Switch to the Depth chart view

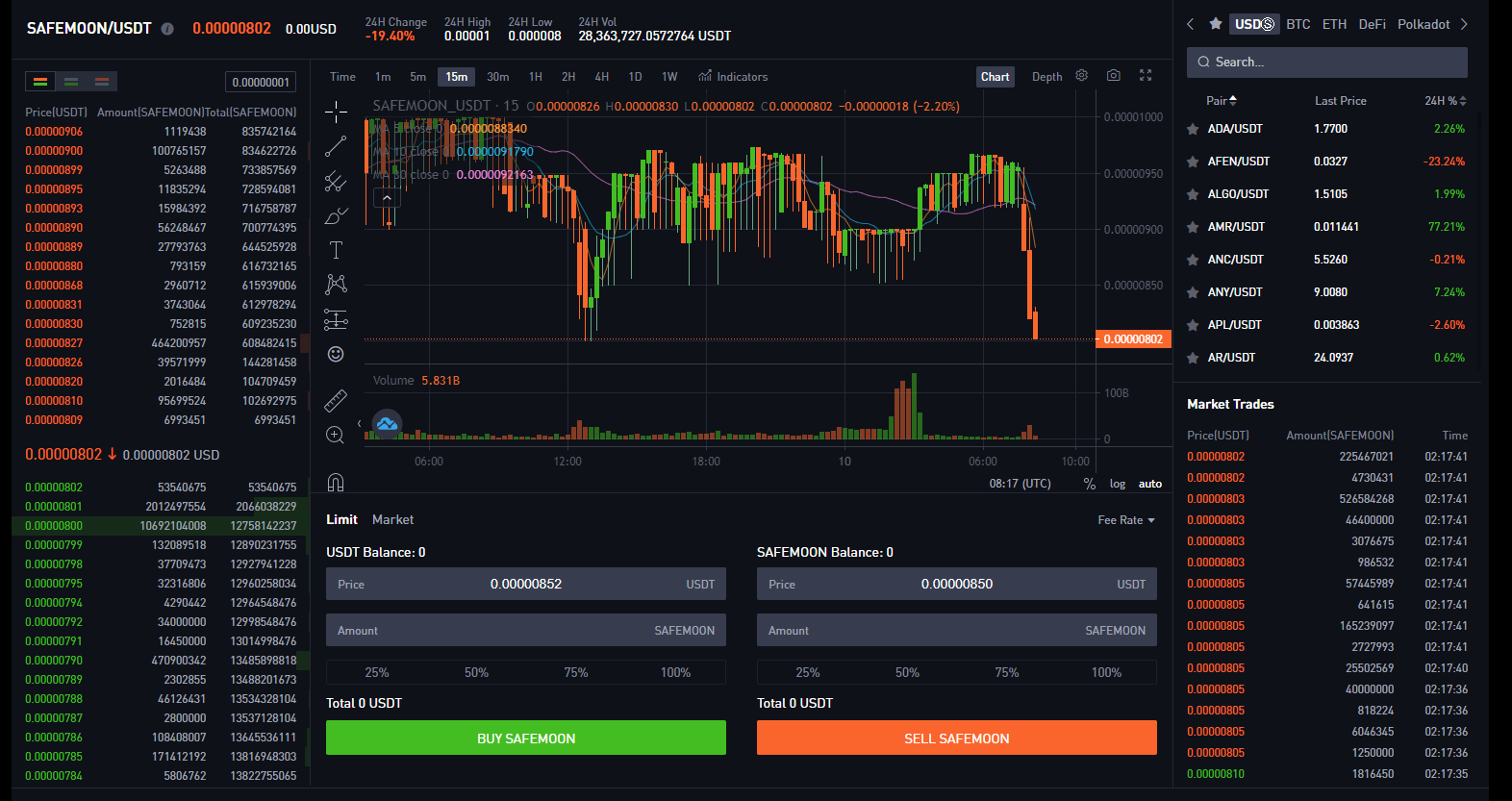(1046, 77)
